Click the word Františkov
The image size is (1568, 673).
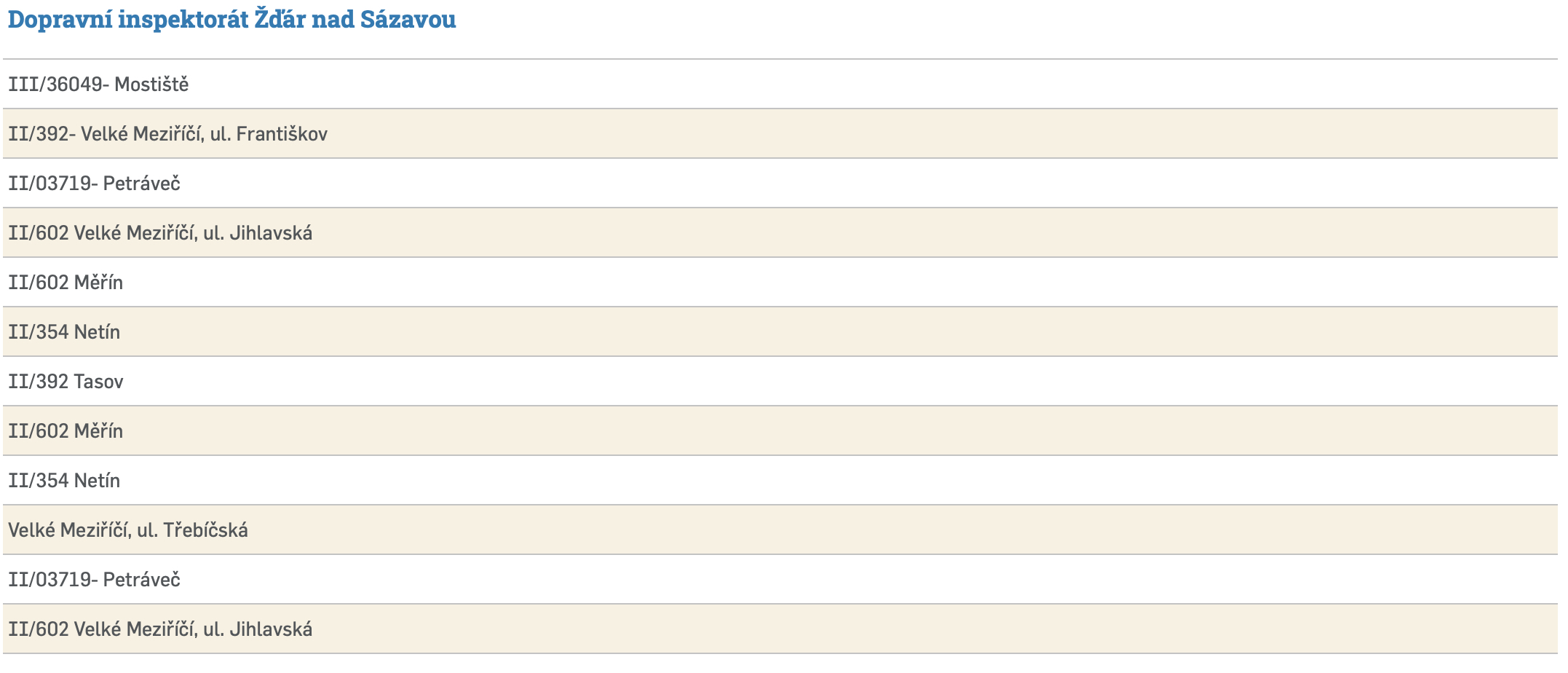tap(282, 134)
